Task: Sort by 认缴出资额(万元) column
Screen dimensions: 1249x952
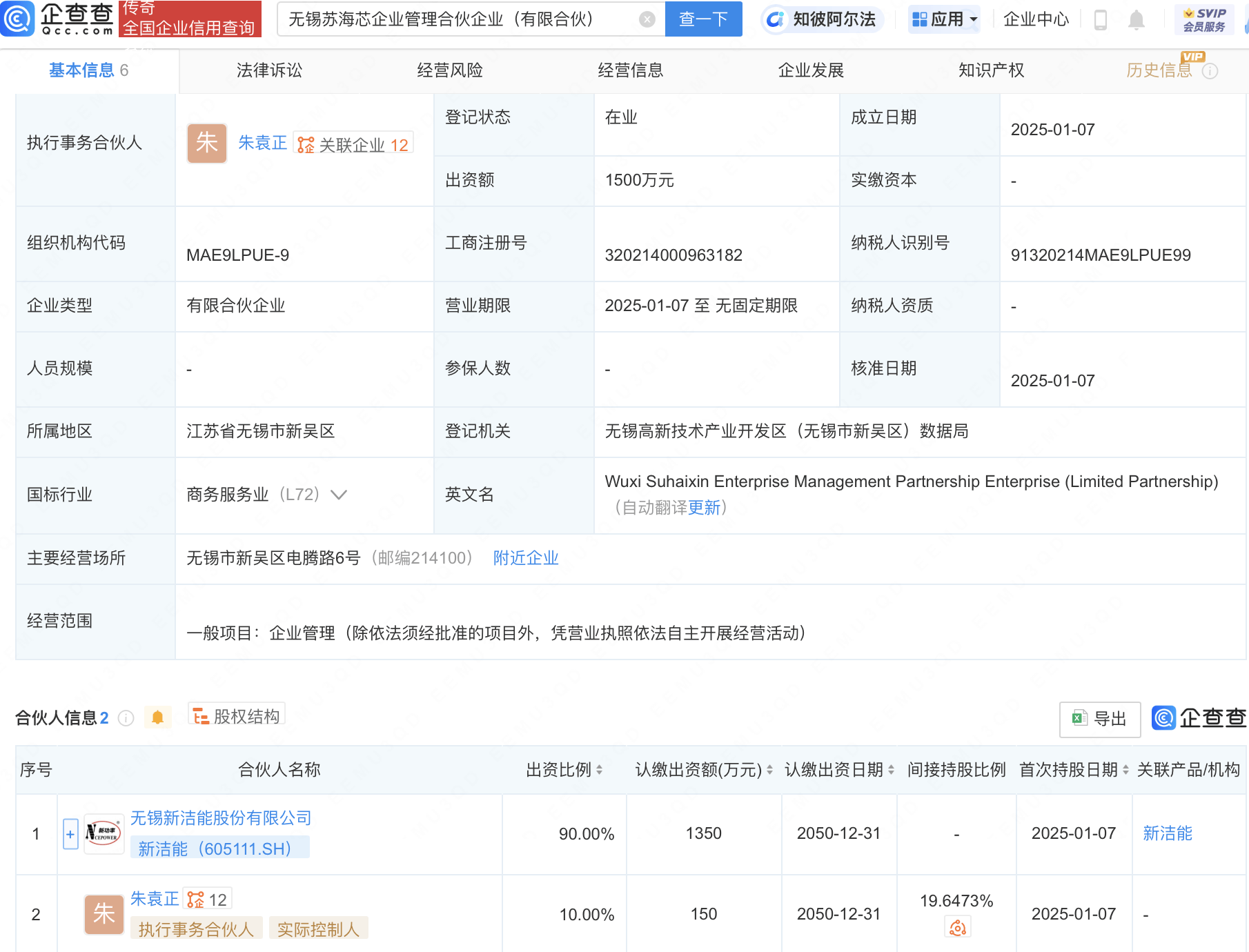Action: point(769,770)
